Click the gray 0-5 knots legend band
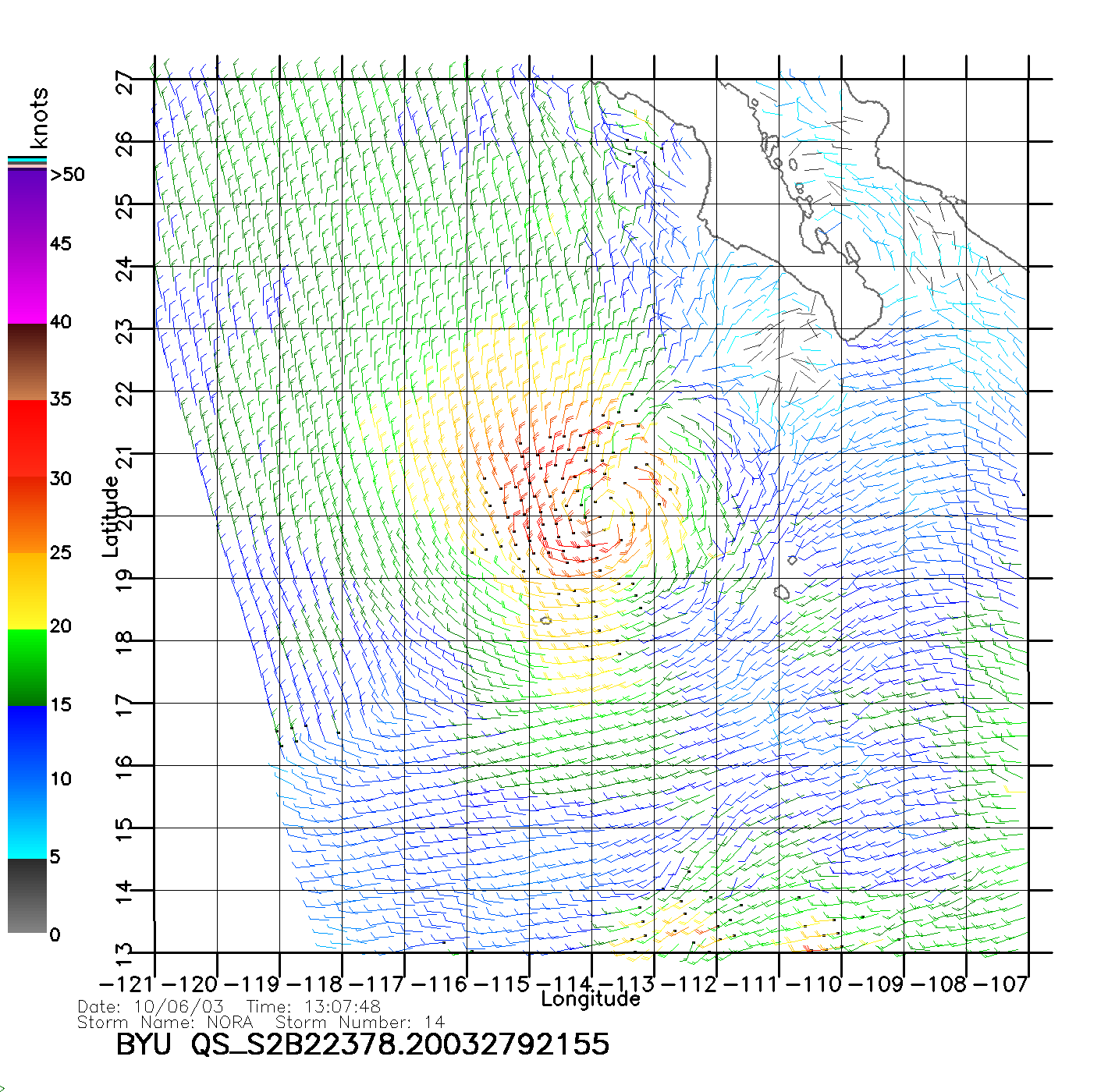 coord(27,895)
